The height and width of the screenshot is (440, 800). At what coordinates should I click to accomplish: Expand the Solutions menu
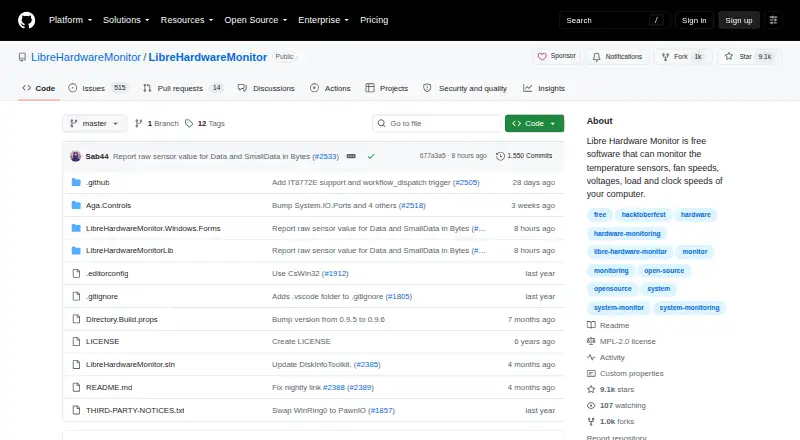click(x=126, y=20)
